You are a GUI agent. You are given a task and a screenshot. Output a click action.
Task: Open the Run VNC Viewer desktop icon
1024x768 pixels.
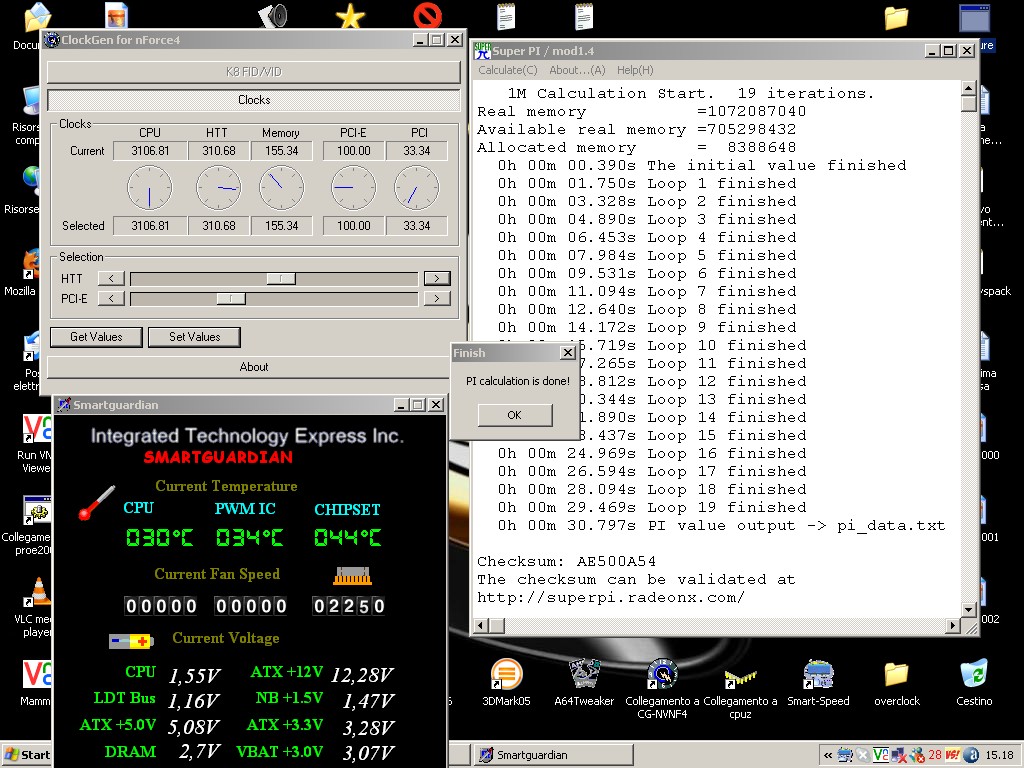[x=37, y=429]
